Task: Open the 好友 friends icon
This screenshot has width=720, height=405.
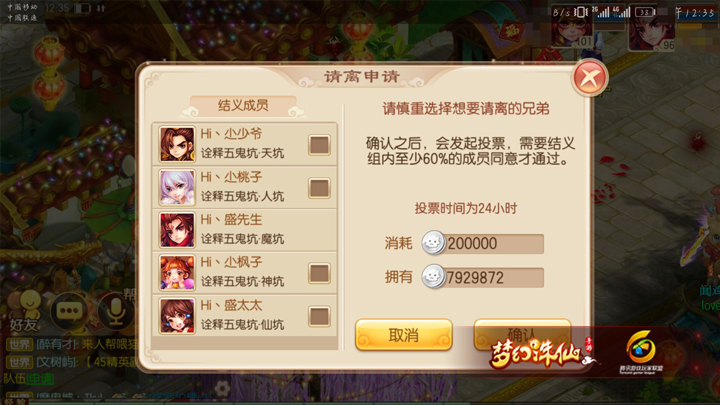Action: pyautogui.click(x=25, y=311)
